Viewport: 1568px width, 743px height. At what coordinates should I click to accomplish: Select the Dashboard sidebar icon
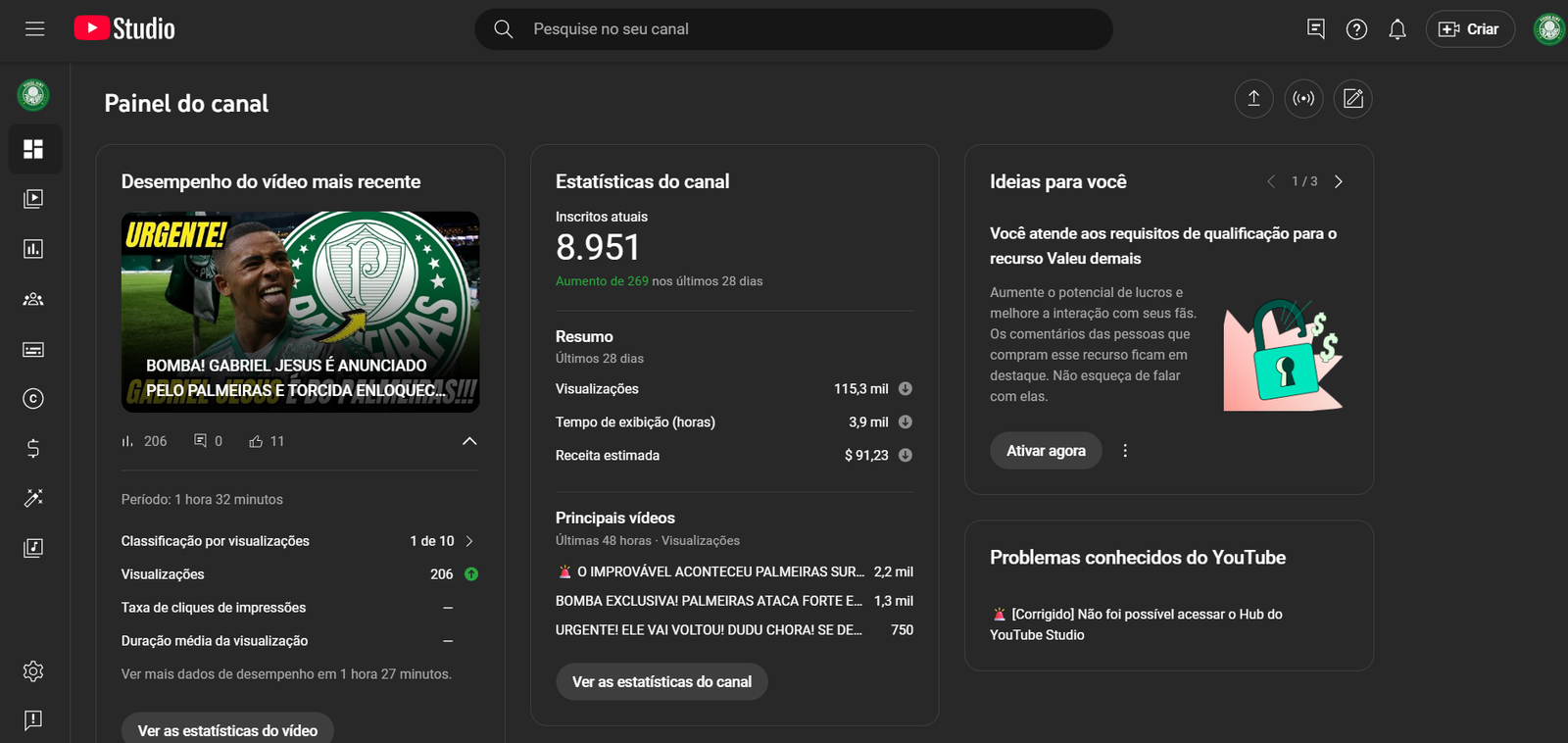pos(33,149)
